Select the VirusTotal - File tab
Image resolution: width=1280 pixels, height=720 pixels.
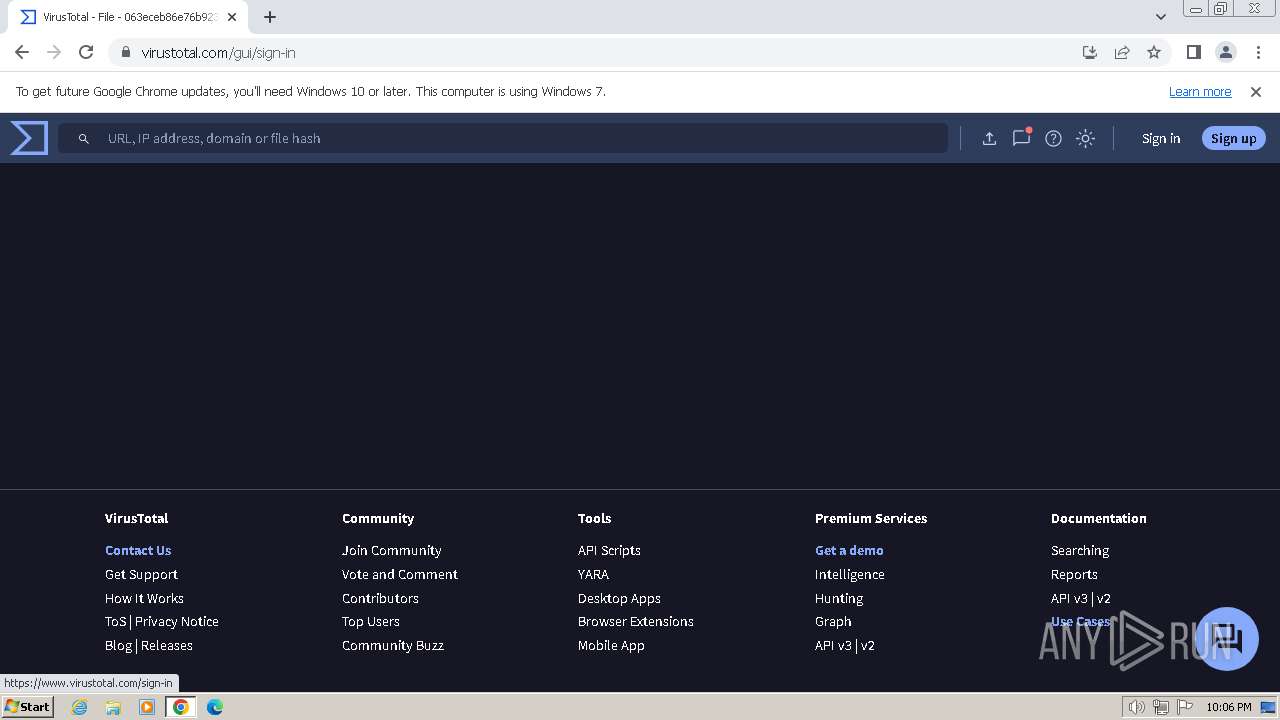click(128, 17)
